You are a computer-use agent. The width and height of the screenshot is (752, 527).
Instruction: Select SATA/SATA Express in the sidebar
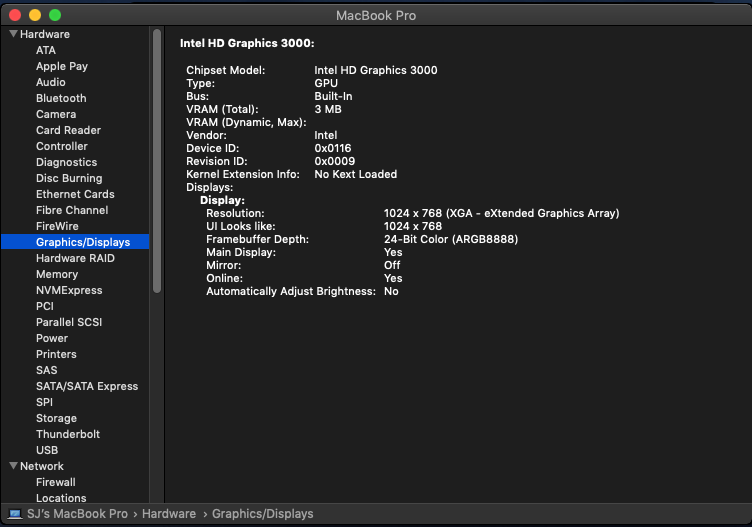(x=87, y=386)
